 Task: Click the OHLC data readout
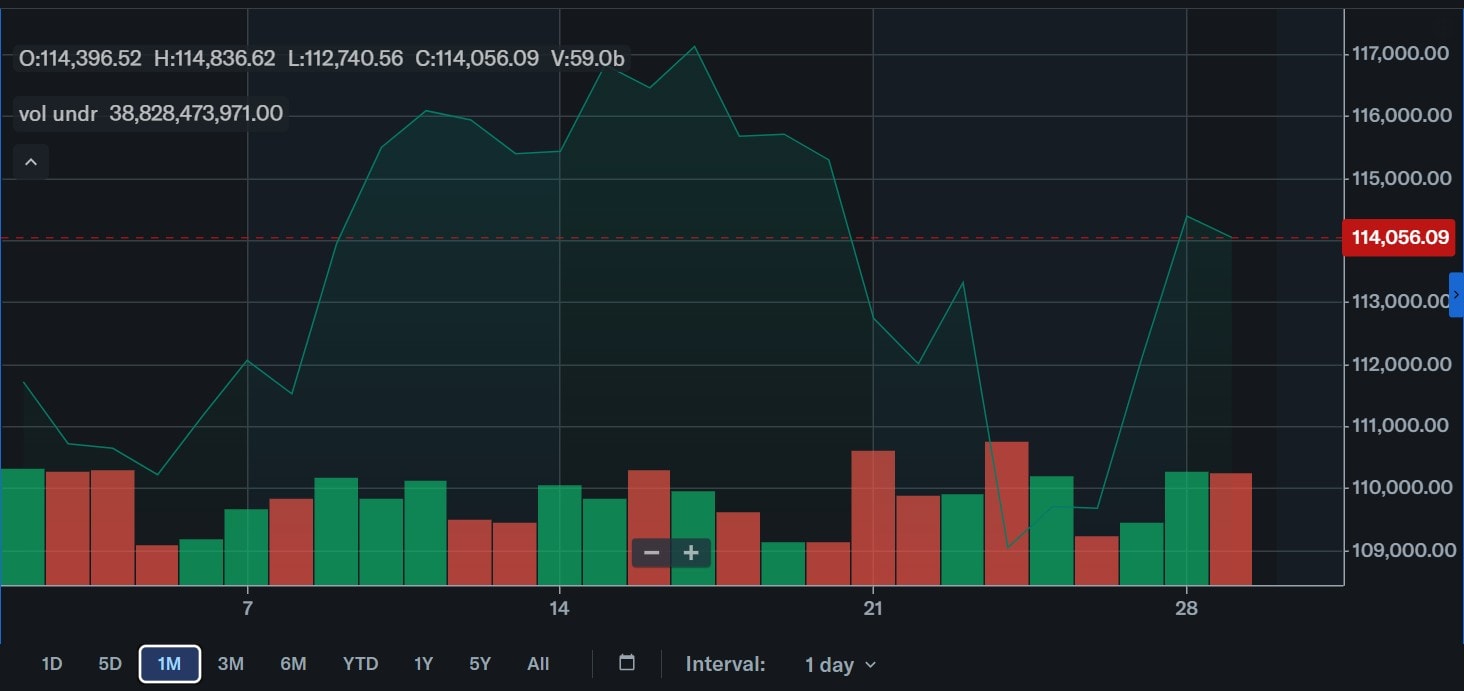(320, 58)
